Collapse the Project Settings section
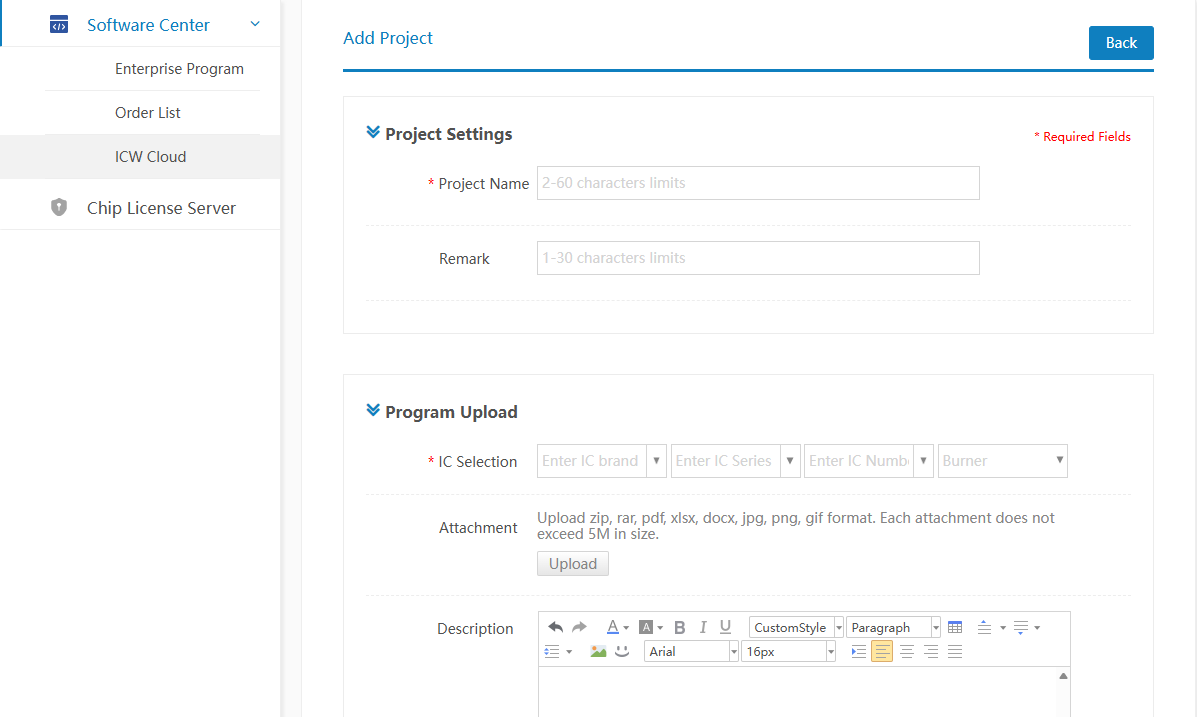The height and width of the screenshot is (717, 1197). pos(373,133)
